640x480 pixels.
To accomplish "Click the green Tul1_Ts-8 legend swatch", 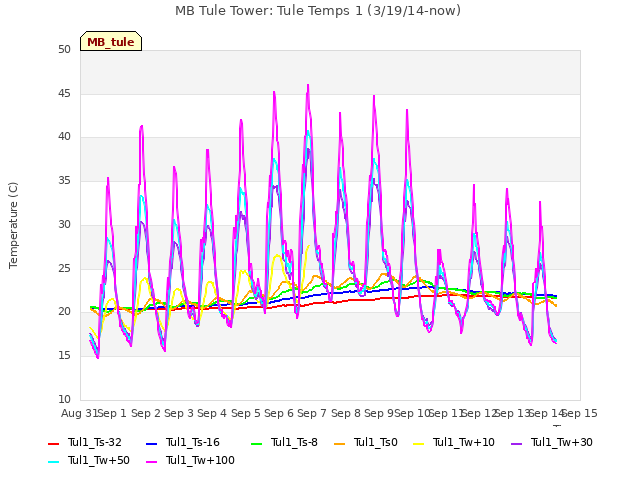I will pyautogui.click(x=257, y=443).
